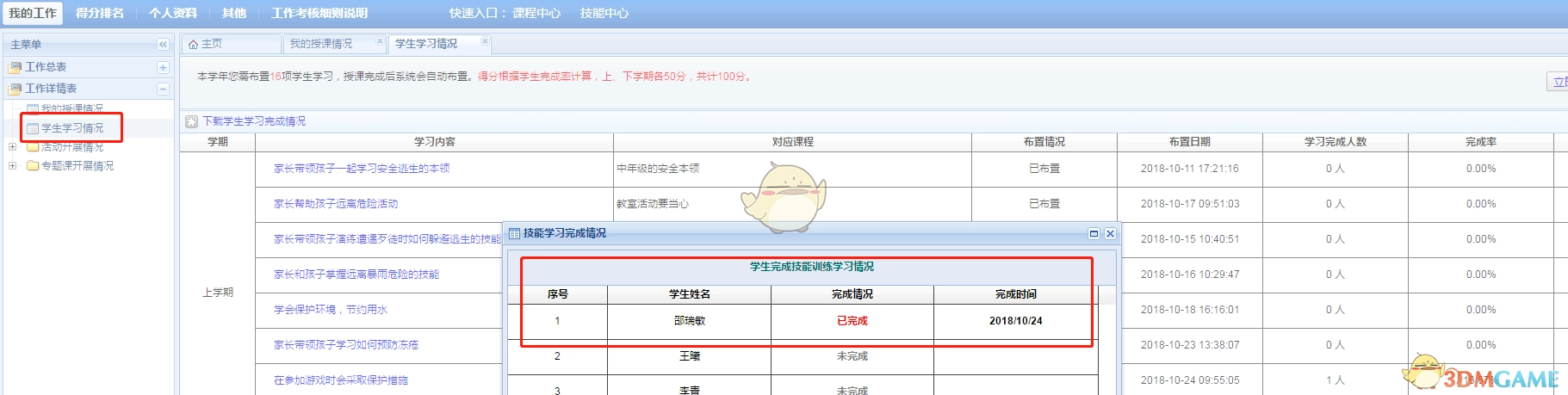
Task: Click the 工作详情表 folder icon
Action: click(x=15, y=89)
